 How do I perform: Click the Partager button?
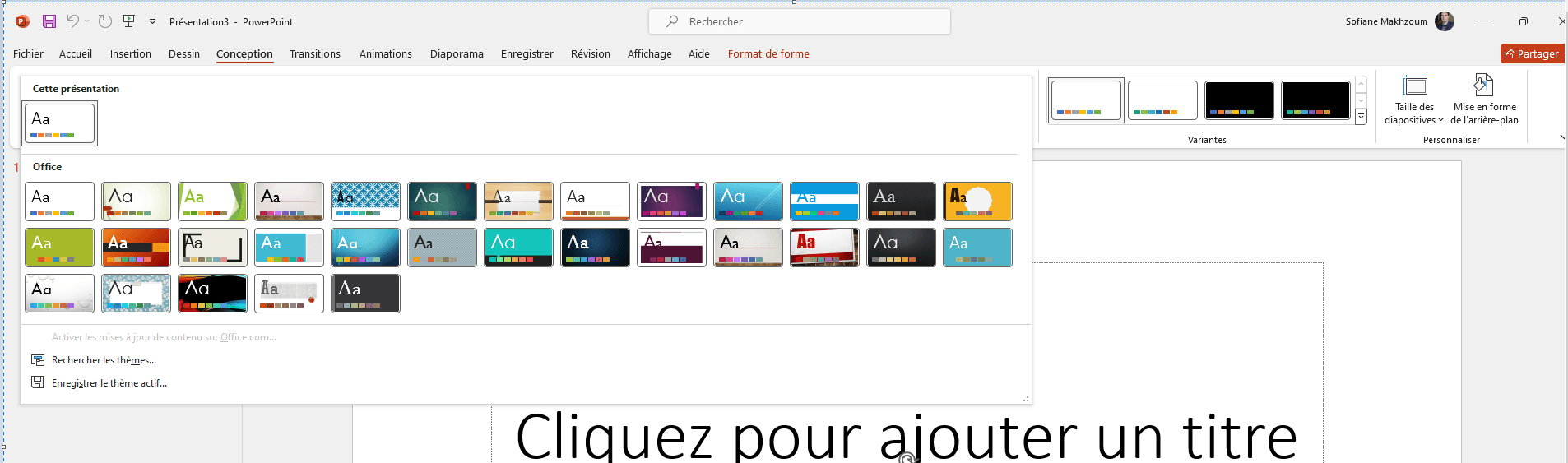[1532, 54]
